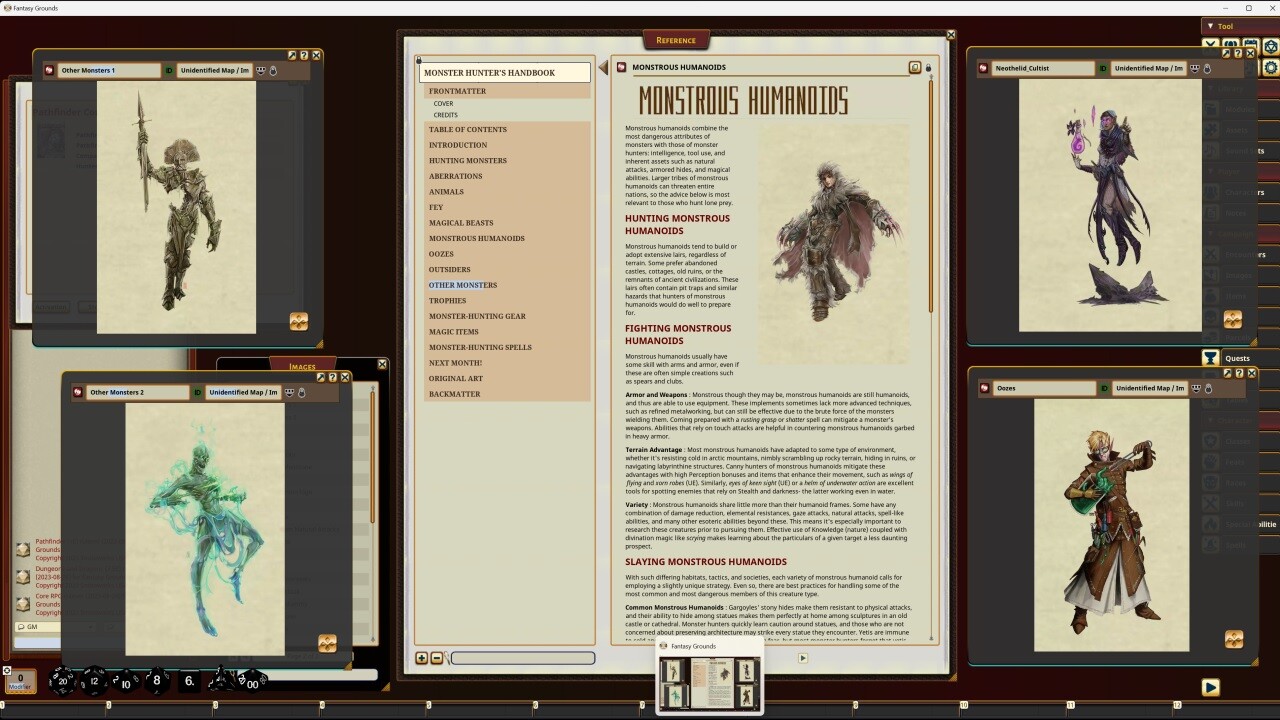
Task: Select the Images tab above Other Monsters 2
Action: (x=302, y=364)
